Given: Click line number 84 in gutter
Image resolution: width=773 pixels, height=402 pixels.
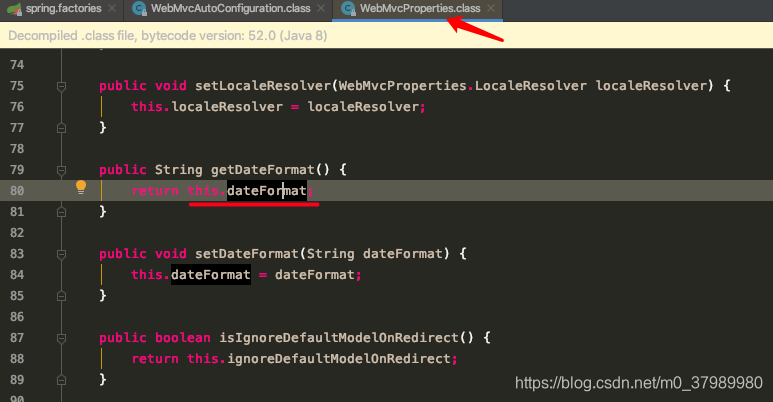Looking at the screenshot, I should [x=17, y=274].
